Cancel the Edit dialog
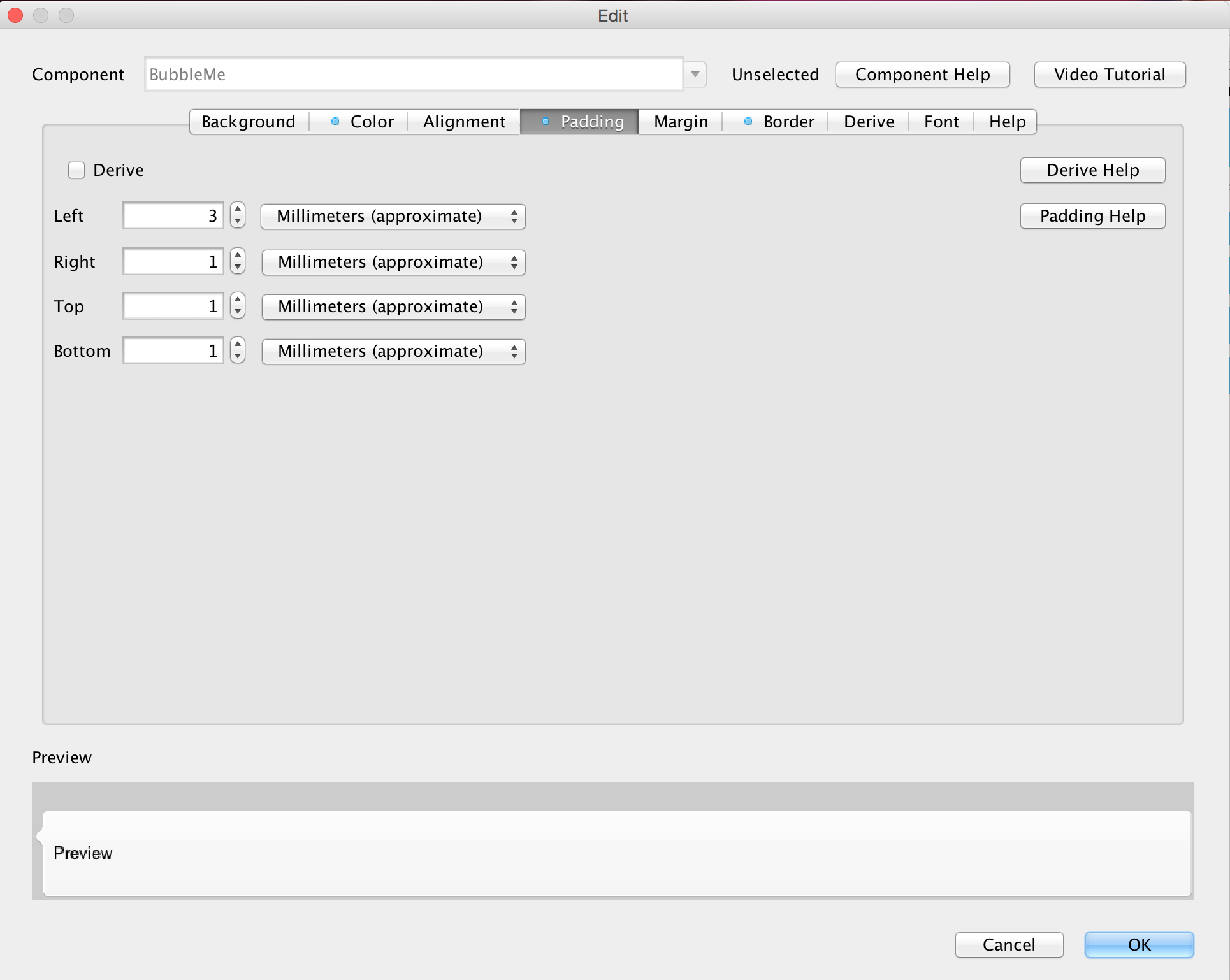 click(1009, 945)
